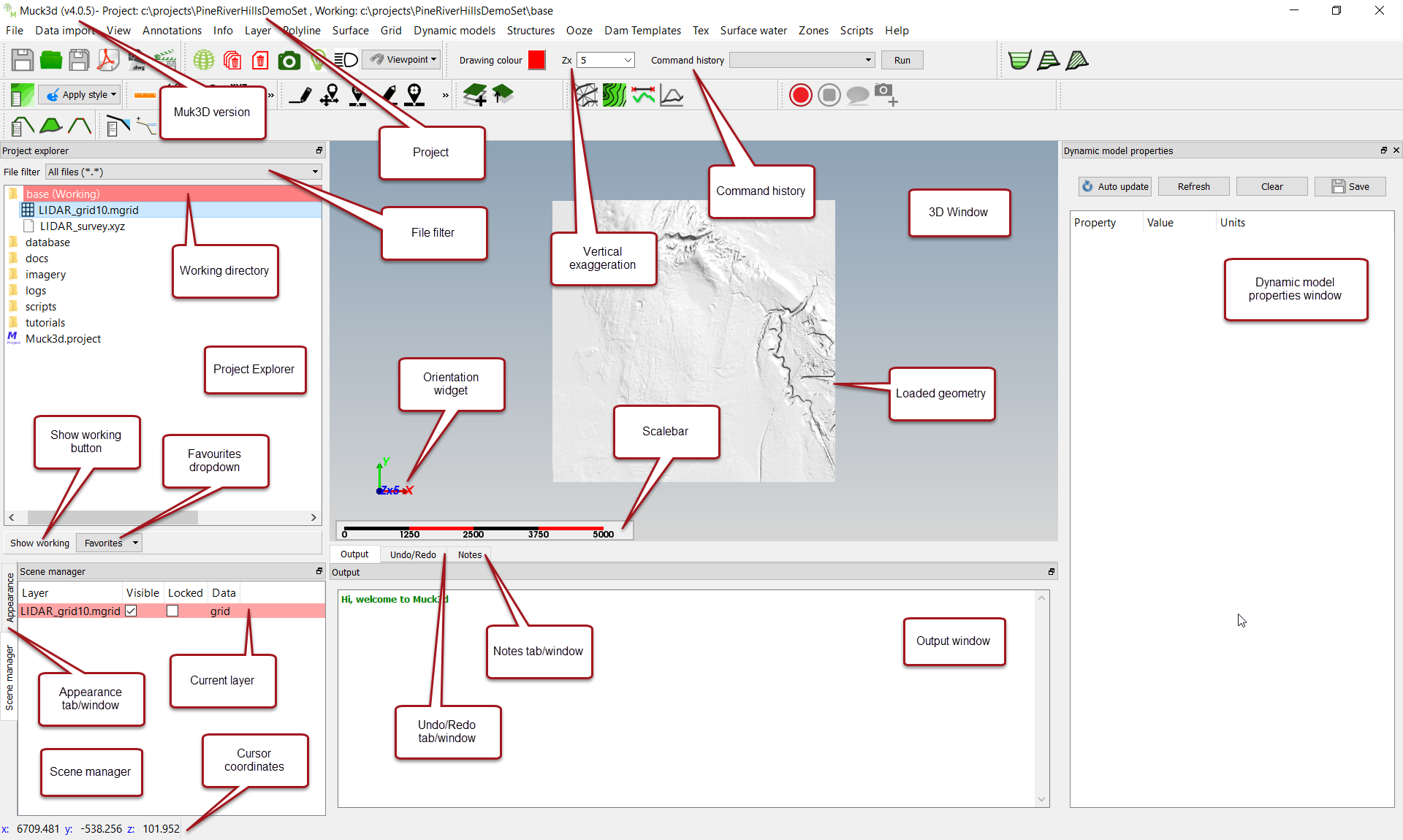The image size is (1403, 840).
Task: Open the cross-section profile plot tool
Action: coord(672,95)
